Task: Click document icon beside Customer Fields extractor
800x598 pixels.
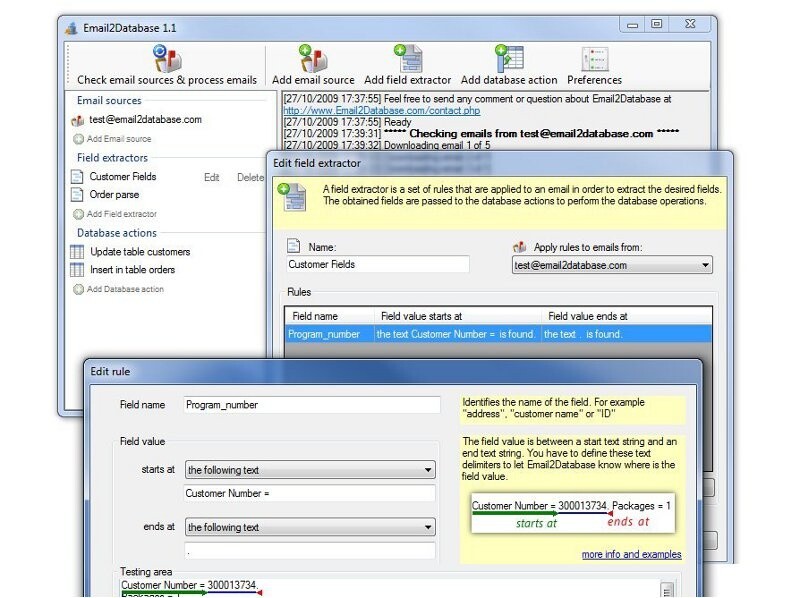Action: click(77, 177)
